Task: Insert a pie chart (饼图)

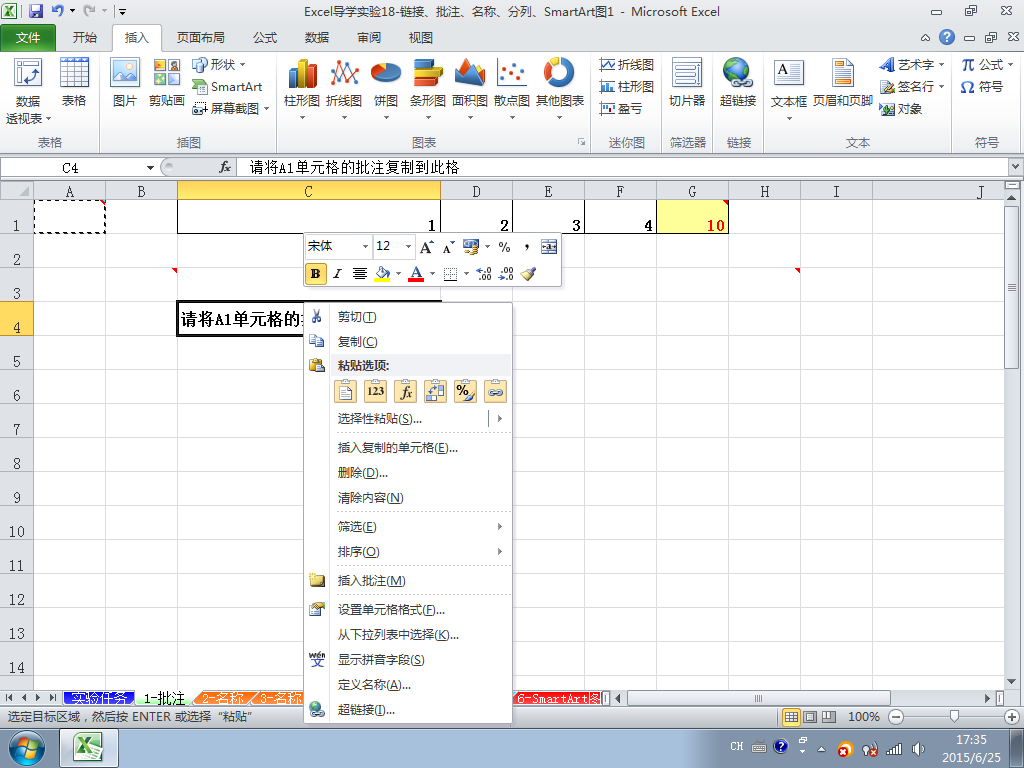Action: pyautogui.click(x=386, y=89)
